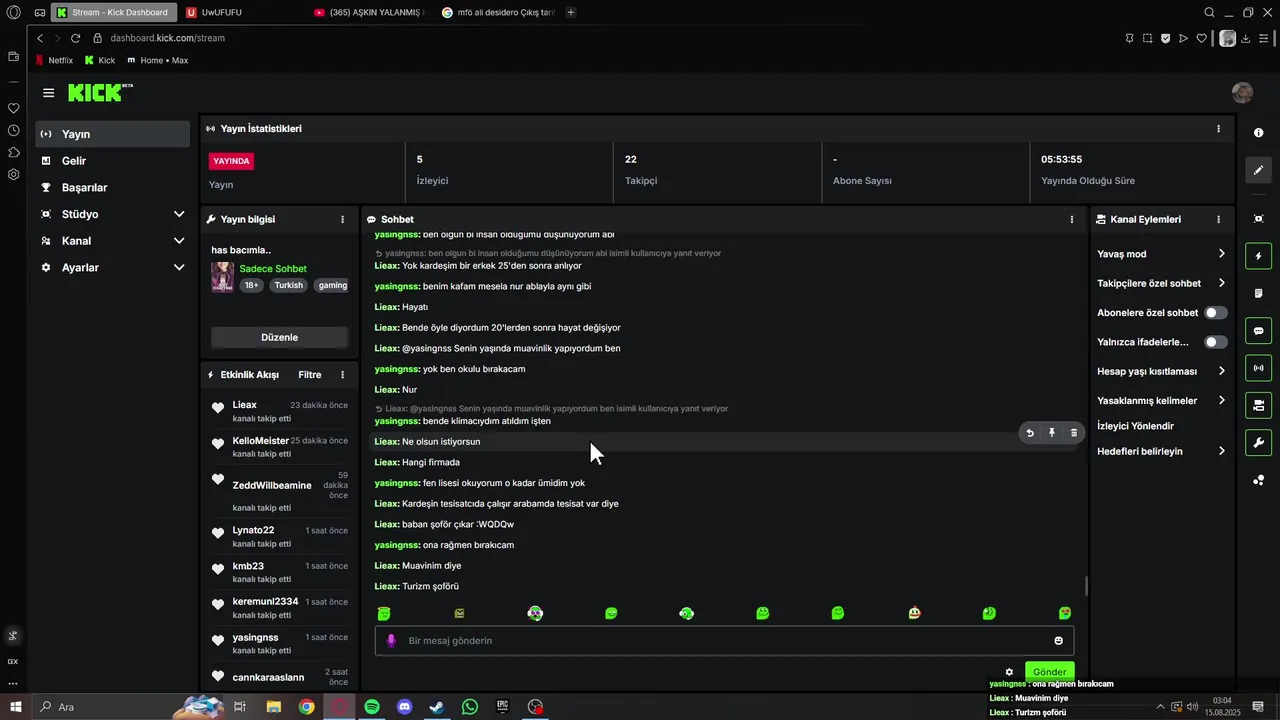Click the document icon in right rail
Screen dimensions: 1280x720
pyautogui.click(x=1258, y=293)
